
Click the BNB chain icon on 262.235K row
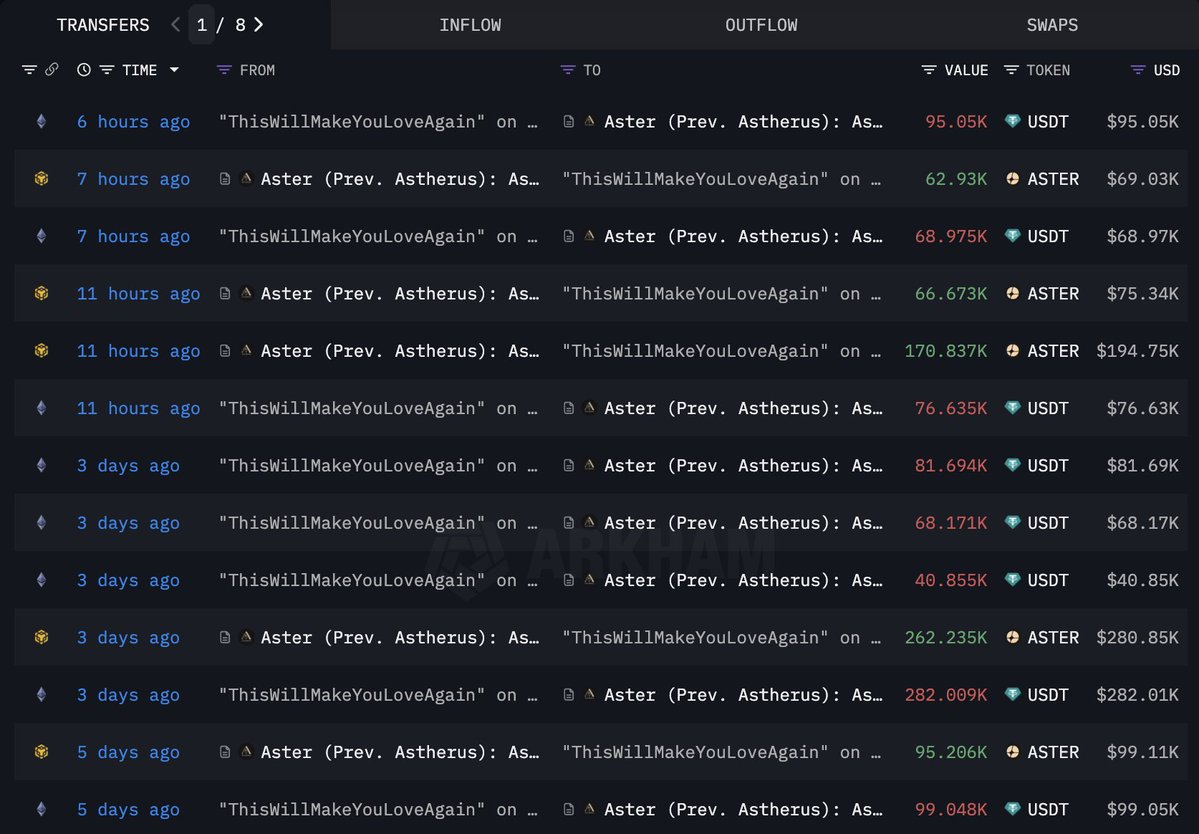pos(41,637)
